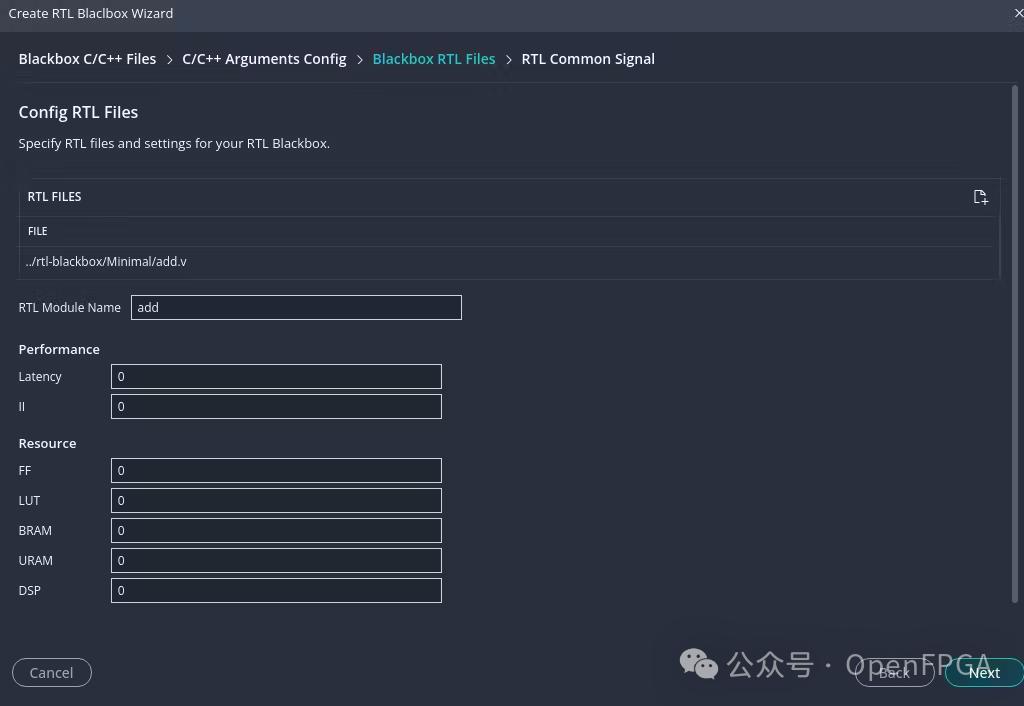1024x706 pixels.
Task: Go to Blackbox C/C++ Files step
Action: [x=87, y=59]
